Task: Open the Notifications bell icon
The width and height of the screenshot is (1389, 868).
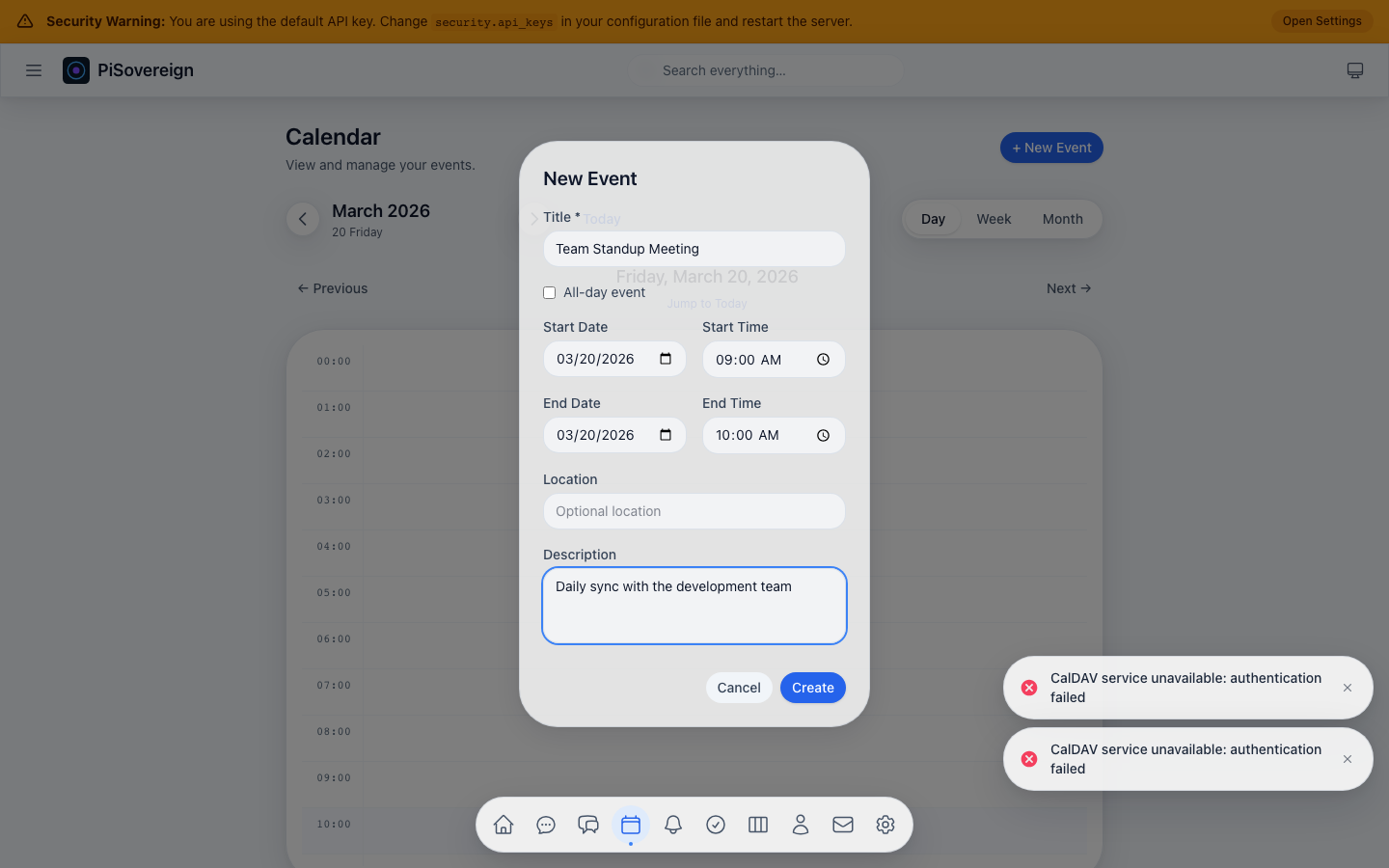Action: [x=673, y=825]
